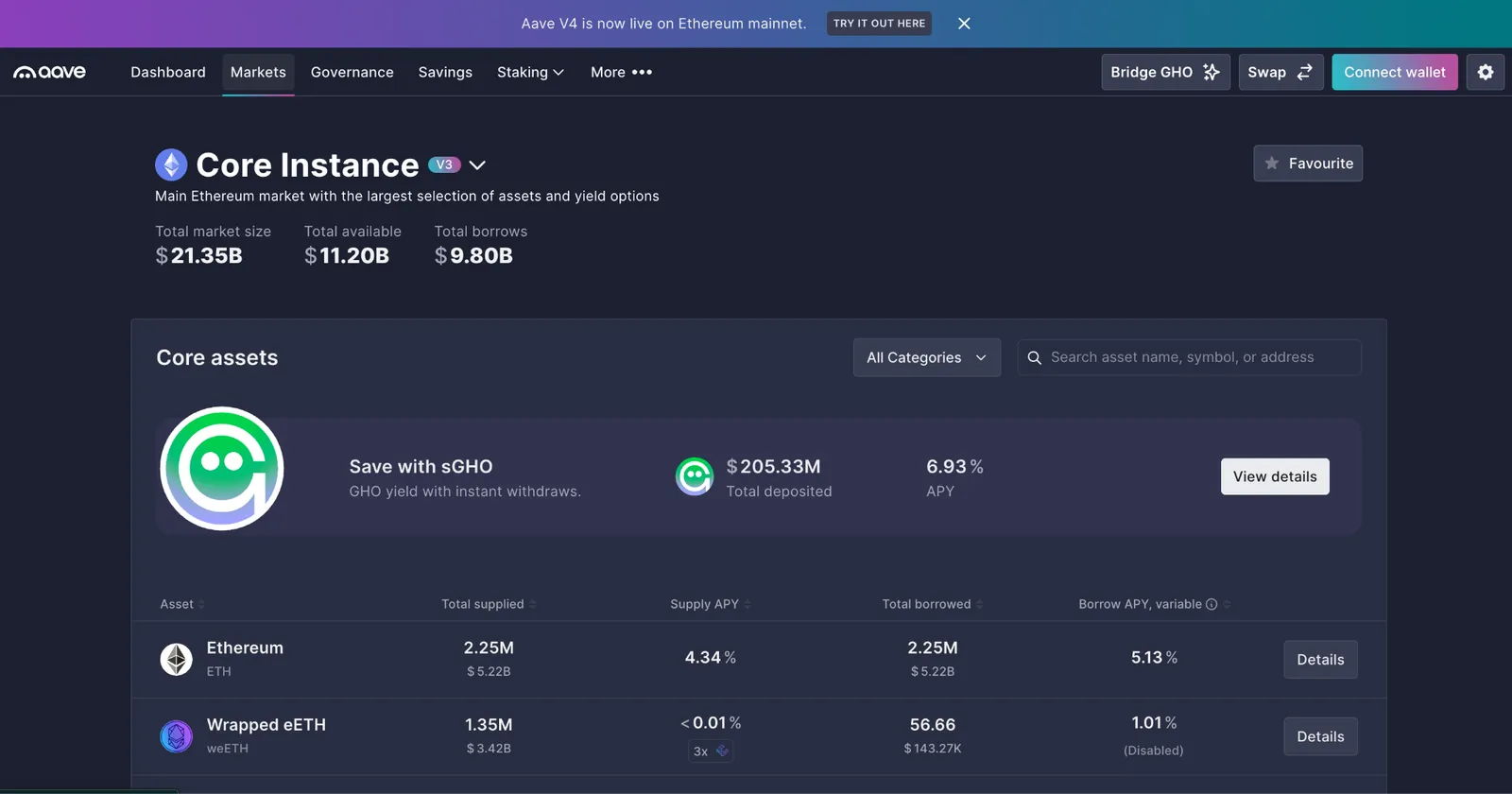Sort the table by Total supplied

[489, 604]
